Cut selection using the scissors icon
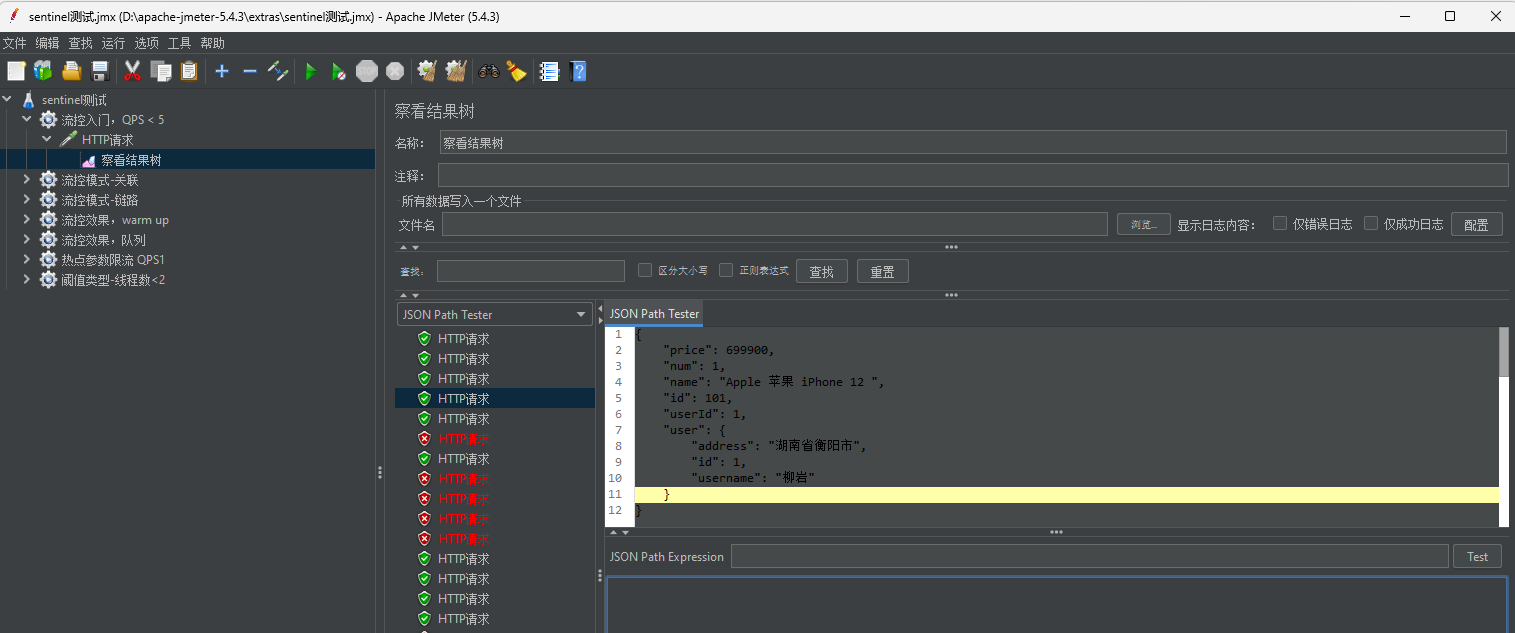 click(132, 71)
